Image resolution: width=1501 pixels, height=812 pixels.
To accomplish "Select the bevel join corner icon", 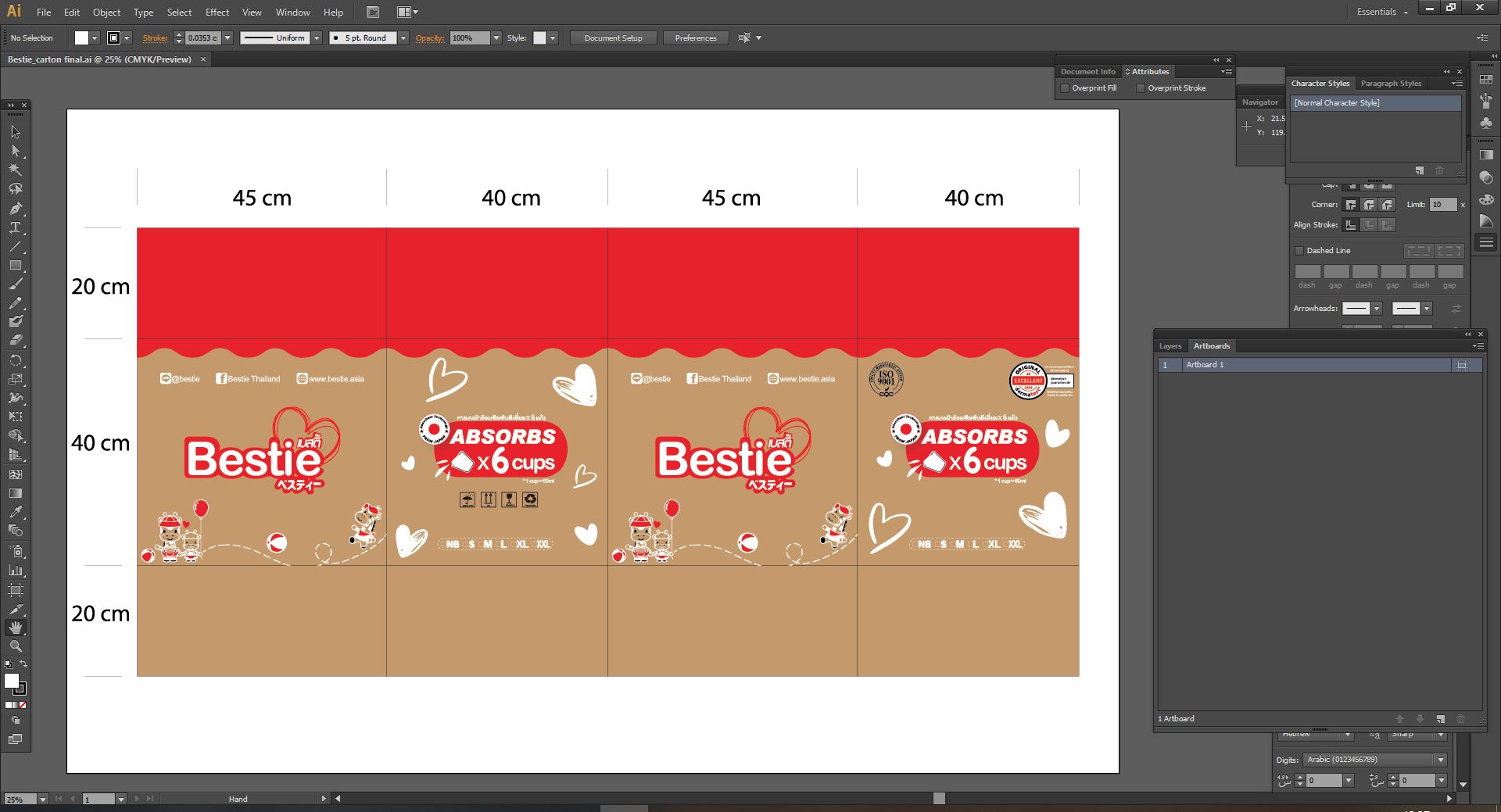I will pos(1387,205).
